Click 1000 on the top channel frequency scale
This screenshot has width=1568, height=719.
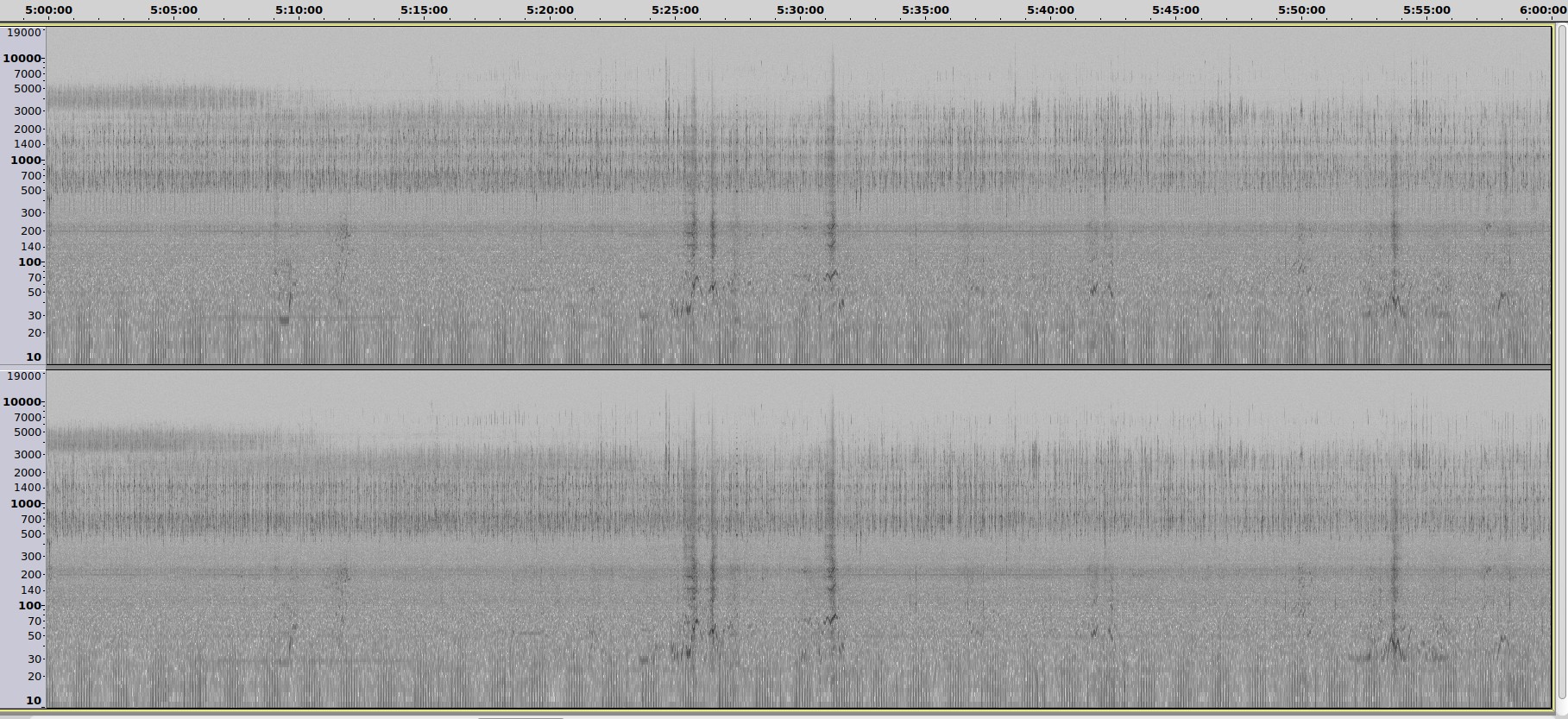tap(26, 160)
